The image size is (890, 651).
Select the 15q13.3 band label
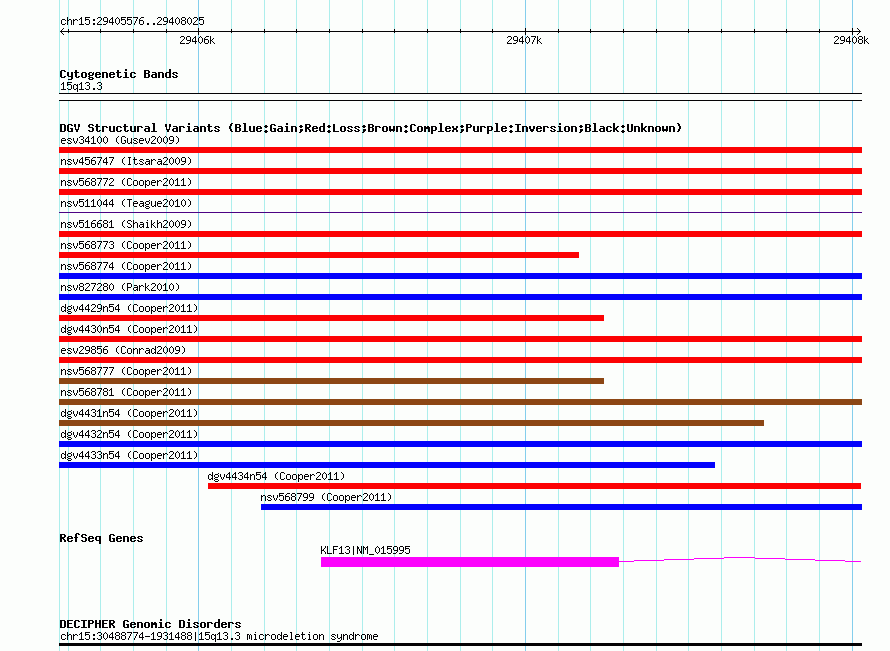point(81,86)
